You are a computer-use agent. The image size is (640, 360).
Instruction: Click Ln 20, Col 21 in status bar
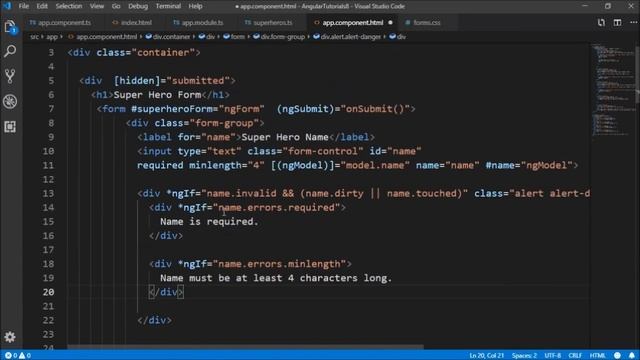coord(487,356)
